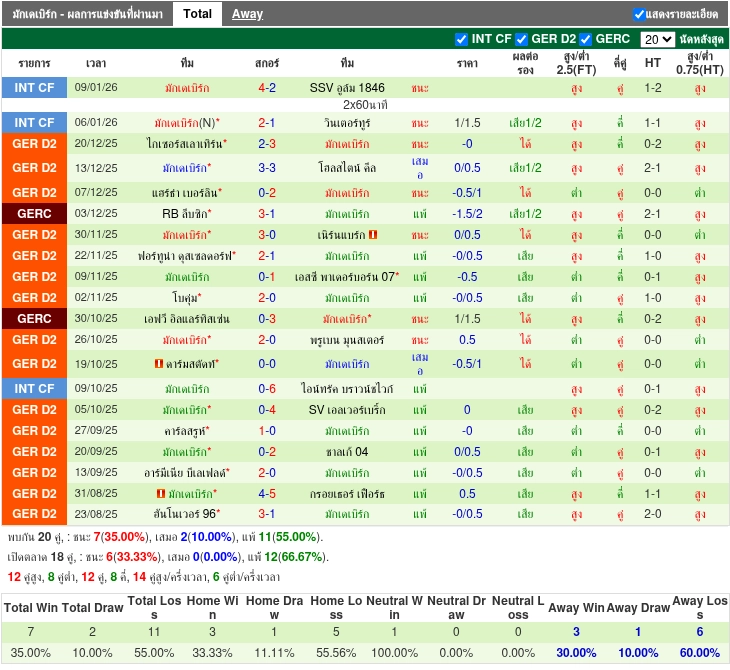This screenshot has height=670, width=730.
Task: Select the GER D2 label on 20/12/25
Action: pos(34,144)
